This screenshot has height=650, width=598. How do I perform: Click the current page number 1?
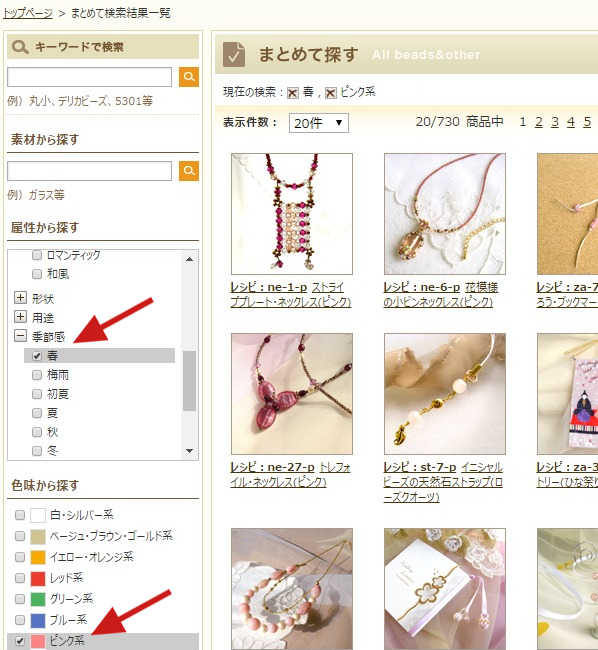[x=523, y=122]
